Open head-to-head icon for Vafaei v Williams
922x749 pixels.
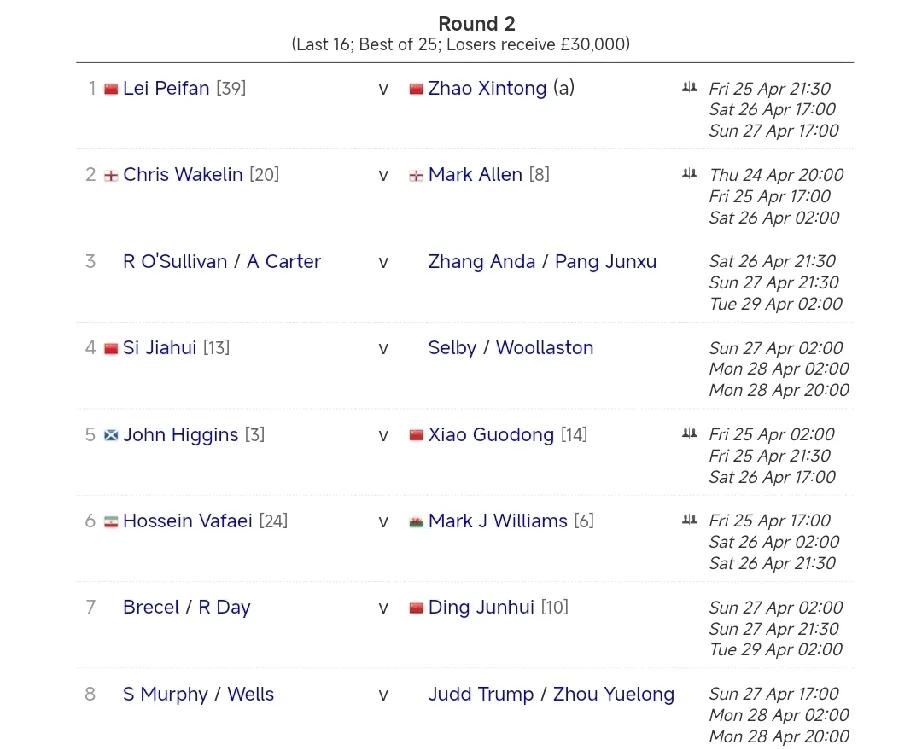coord(689,520)
